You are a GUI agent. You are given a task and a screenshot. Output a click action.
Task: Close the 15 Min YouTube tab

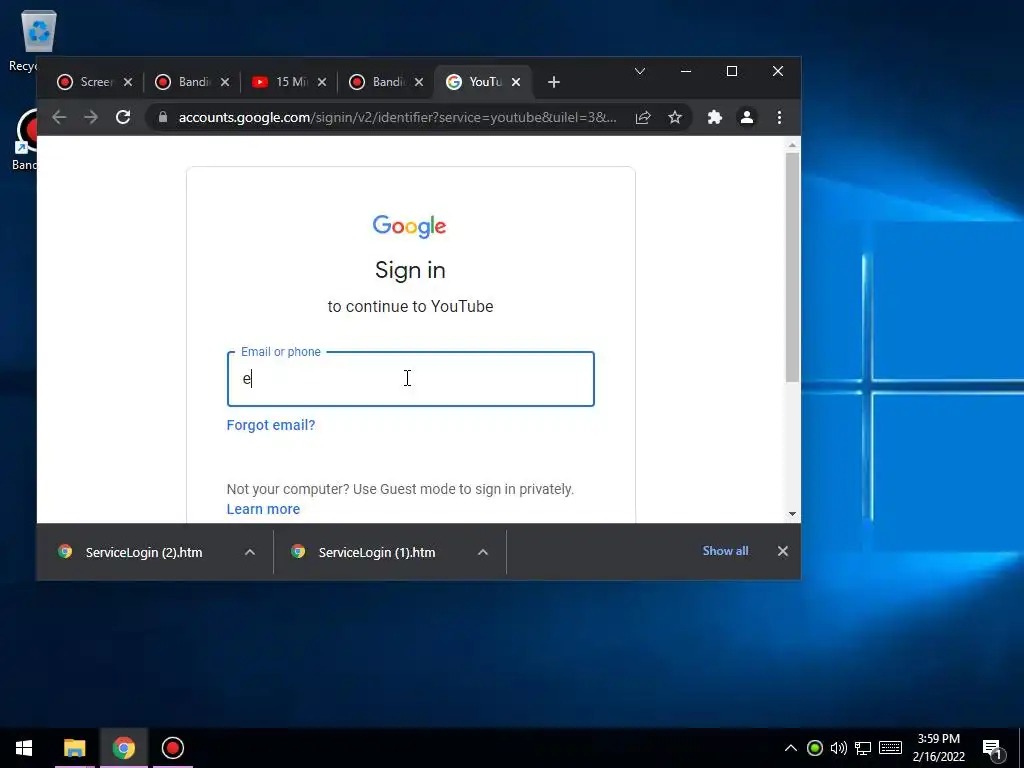[x=322, y=82]
